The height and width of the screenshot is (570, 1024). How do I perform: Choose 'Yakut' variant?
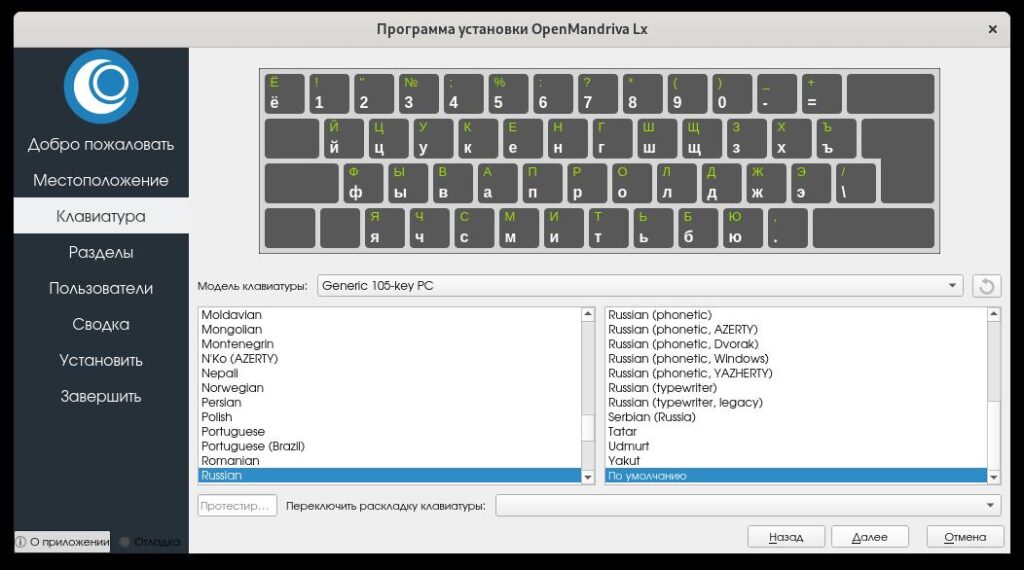click(x=796, y=460)
